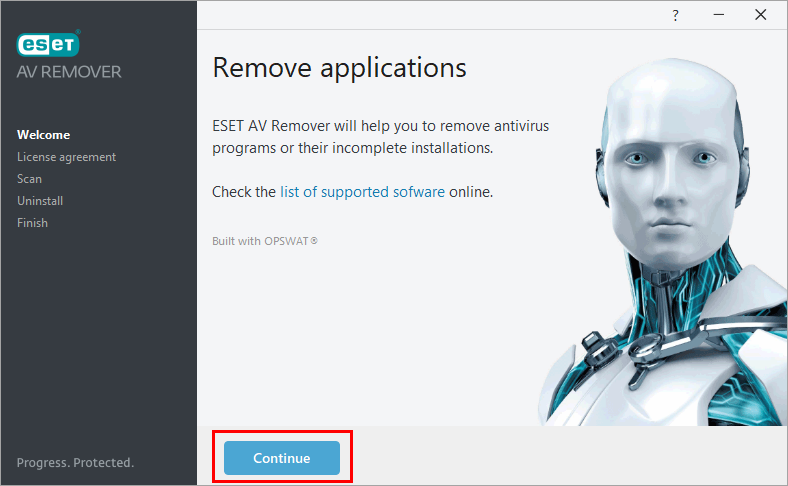Select the Welcome step in sidebar
This screenshot has height=486, width=788.
coord(43,135)
